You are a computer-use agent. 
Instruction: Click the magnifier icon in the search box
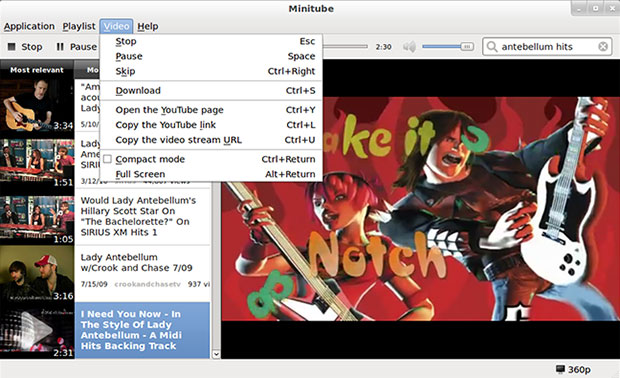pyautogui.click(x=491, y=47)
